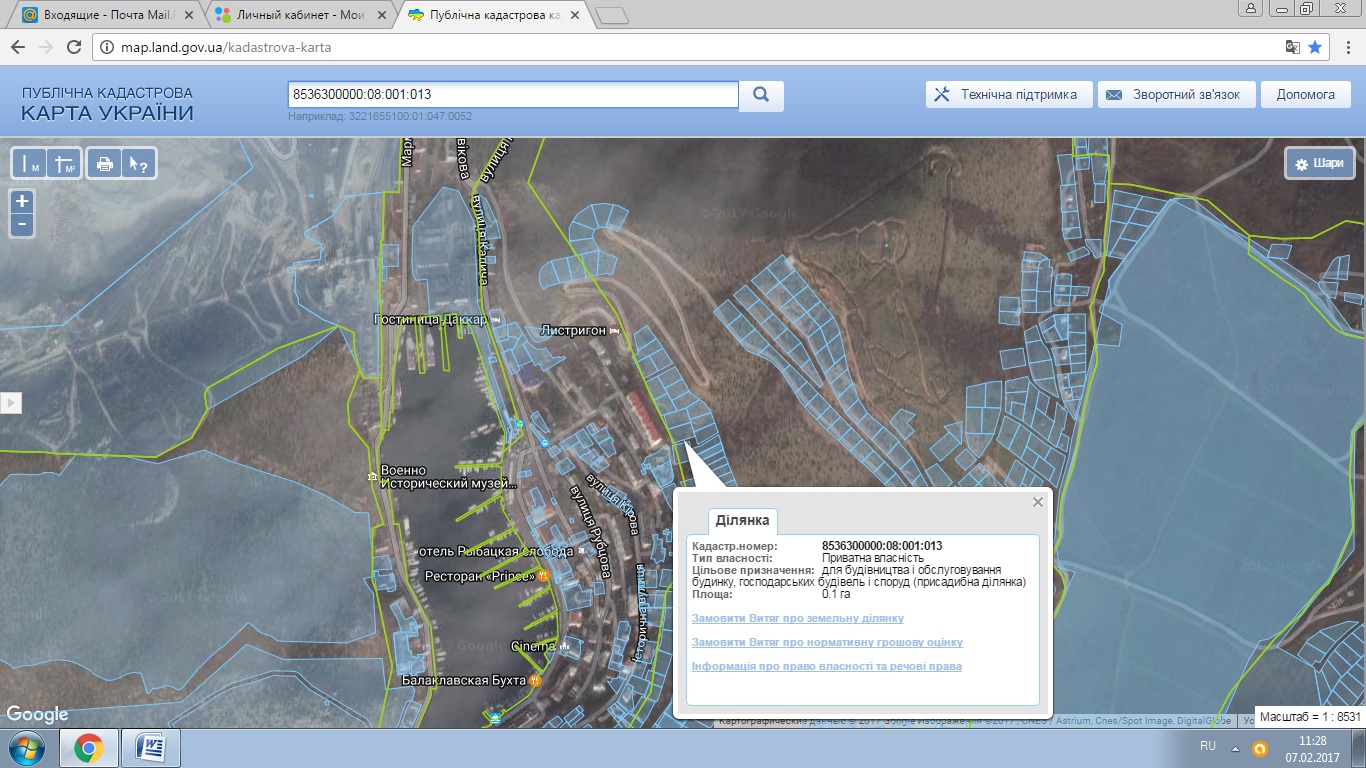Open Інформація про право власності link
Screen dimensions: 1366x768
pyautogui.click(x=826, y=666)
